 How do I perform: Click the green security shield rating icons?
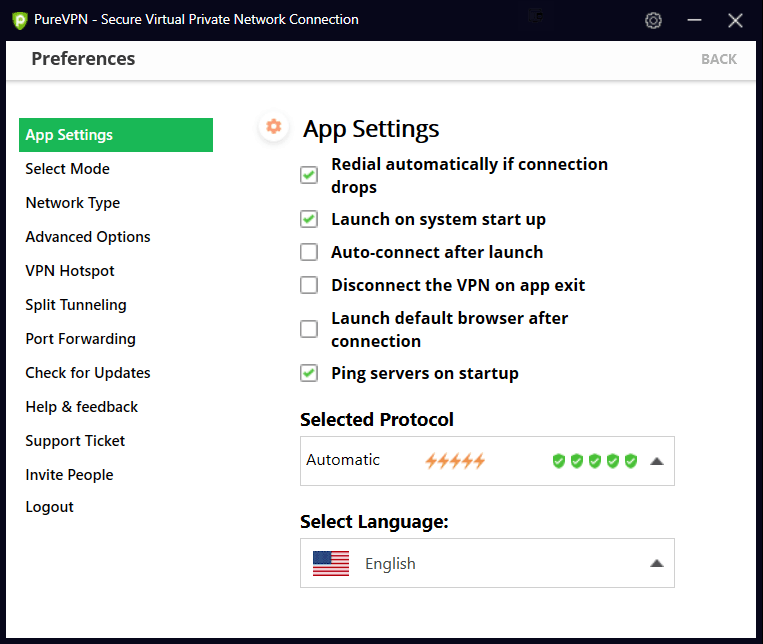coord(595,461)
